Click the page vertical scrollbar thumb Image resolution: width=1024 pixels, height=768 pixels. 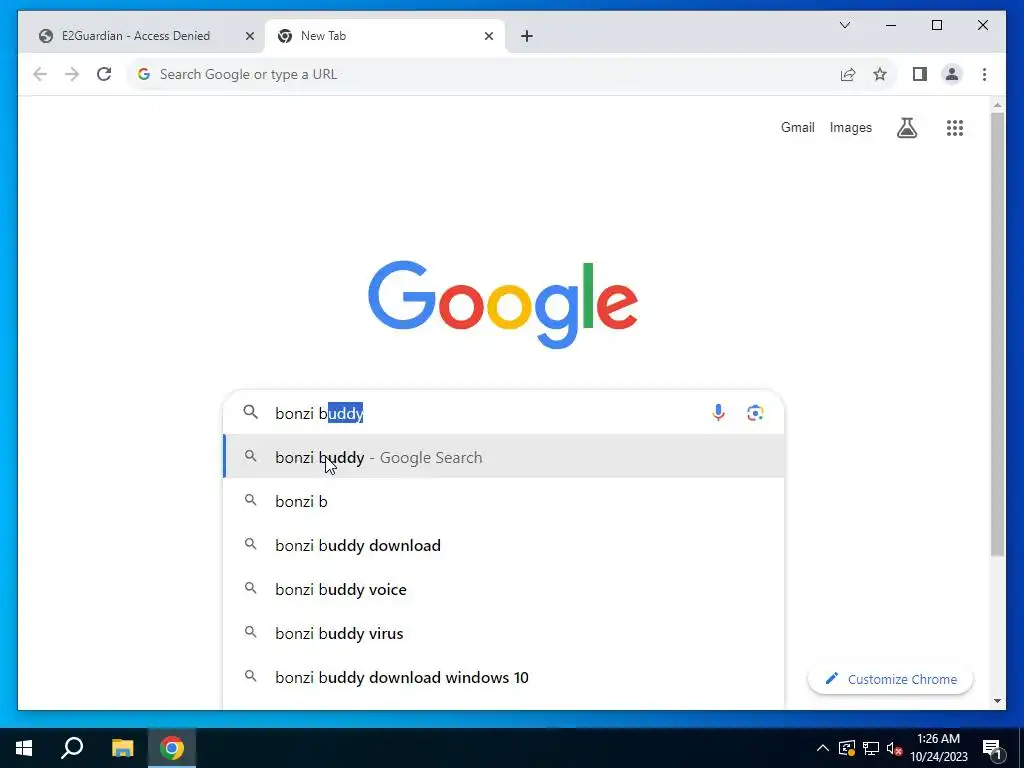point(997,334)
